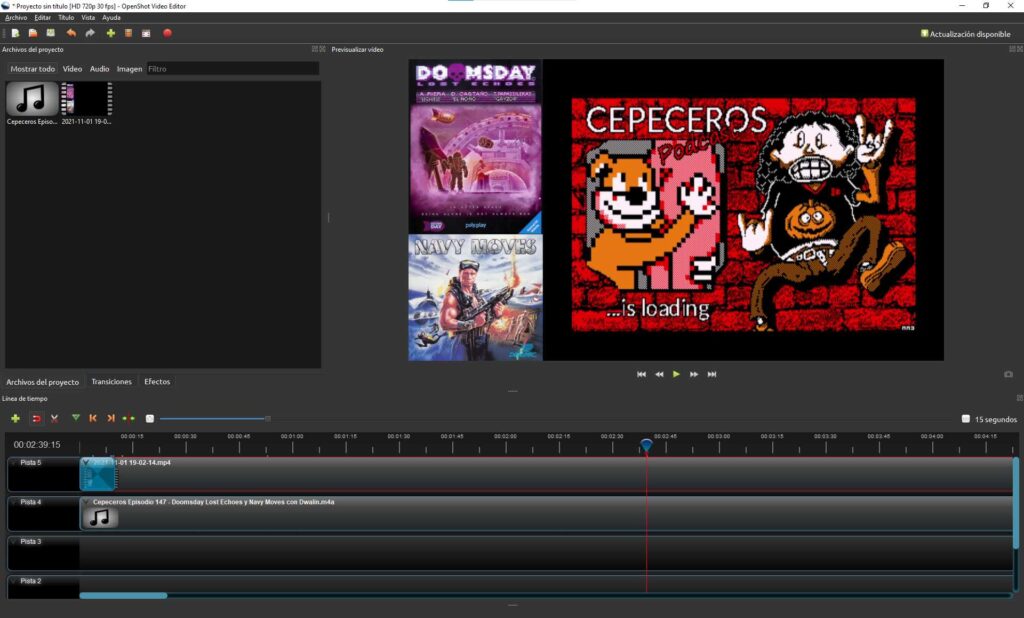The width and height of the screenshot is (1024, 618).
Task: Click the red Export Video button
Action: [x=167, y=33]
